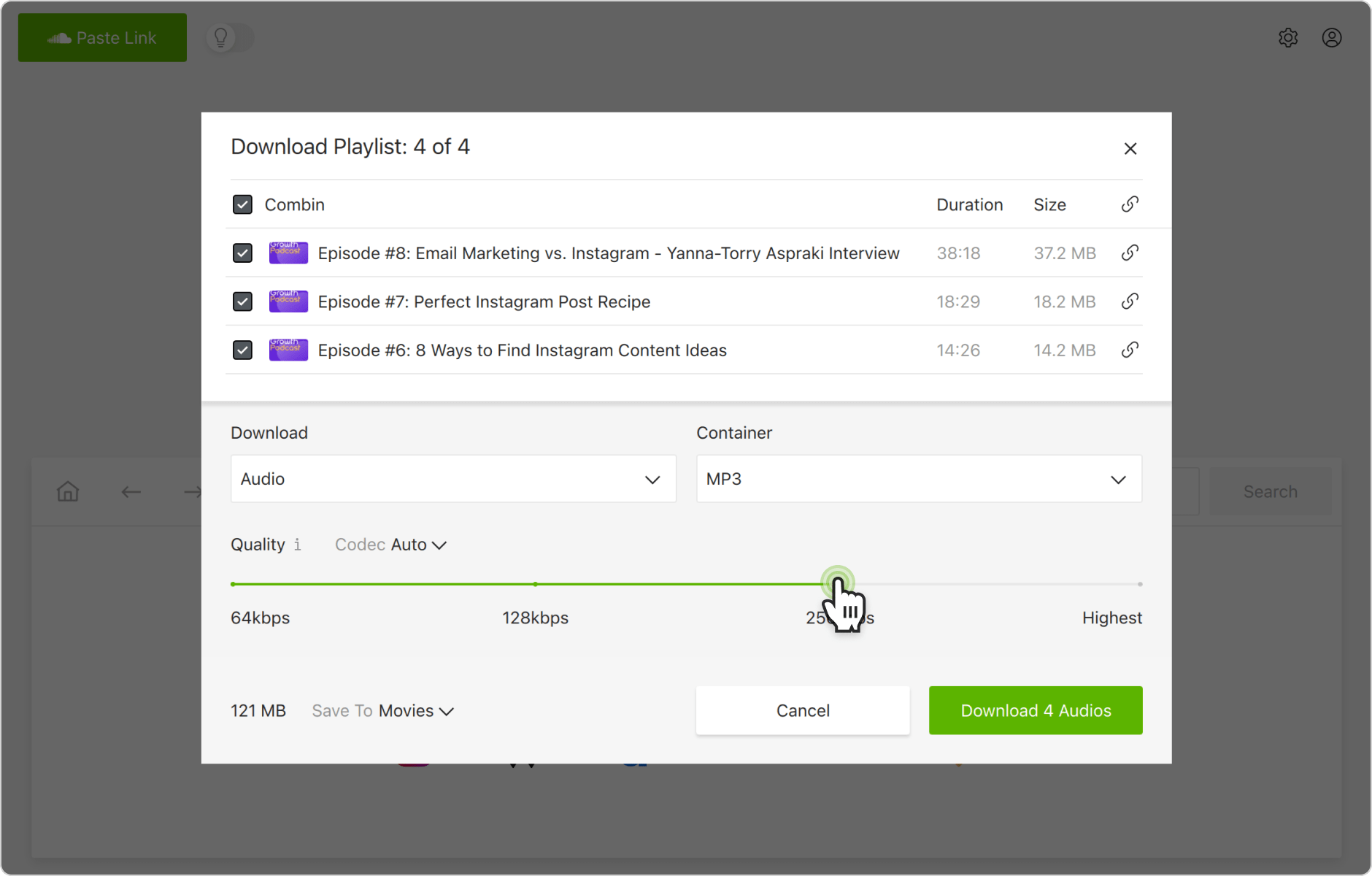Copy link icon for the Combin playlist
The image size is (1372, 876).
coord(1128,204)
